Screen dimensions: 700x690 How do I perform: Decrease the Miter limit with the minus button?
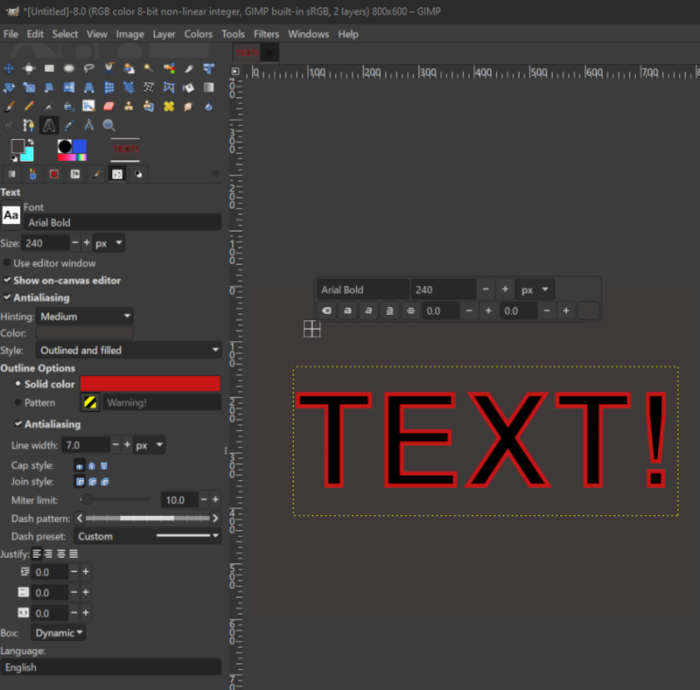coord(203,500)
